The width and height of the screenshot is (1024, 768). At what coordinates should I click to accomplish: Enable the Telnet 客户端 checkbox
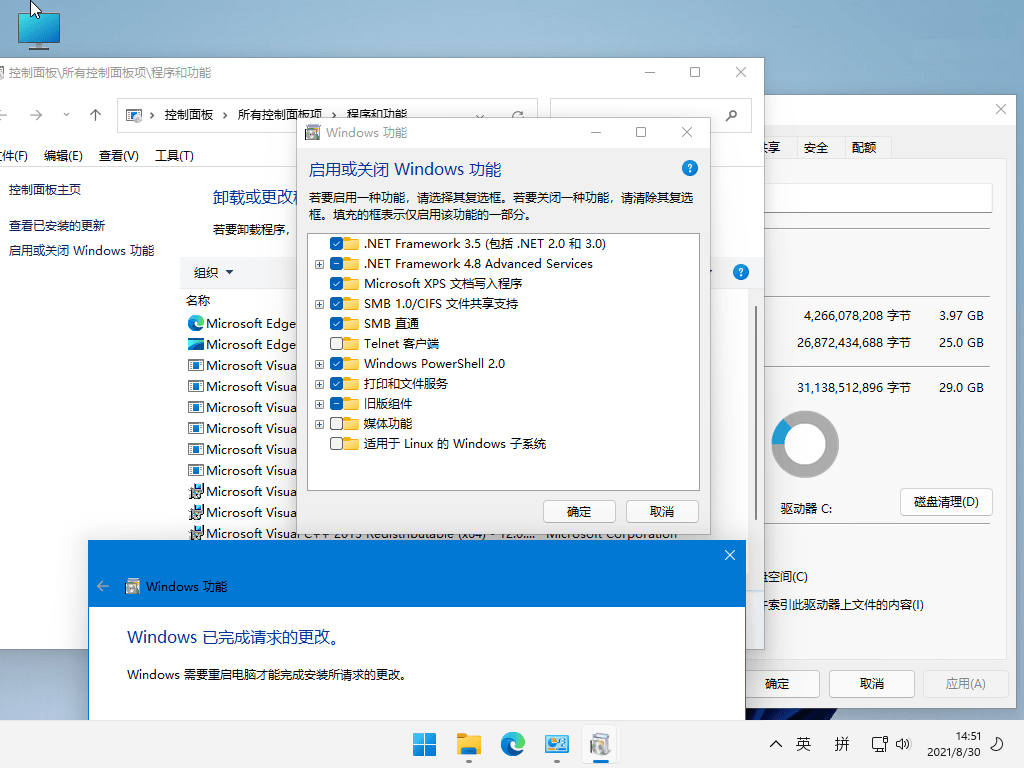point(336,344)
